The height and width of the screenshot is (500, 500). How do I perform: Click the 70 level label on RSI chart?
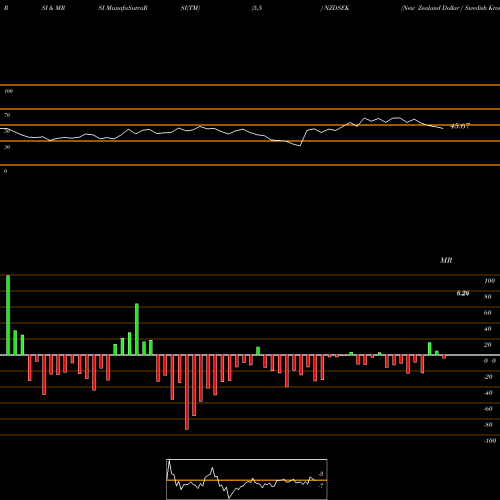tap(7, 115)
